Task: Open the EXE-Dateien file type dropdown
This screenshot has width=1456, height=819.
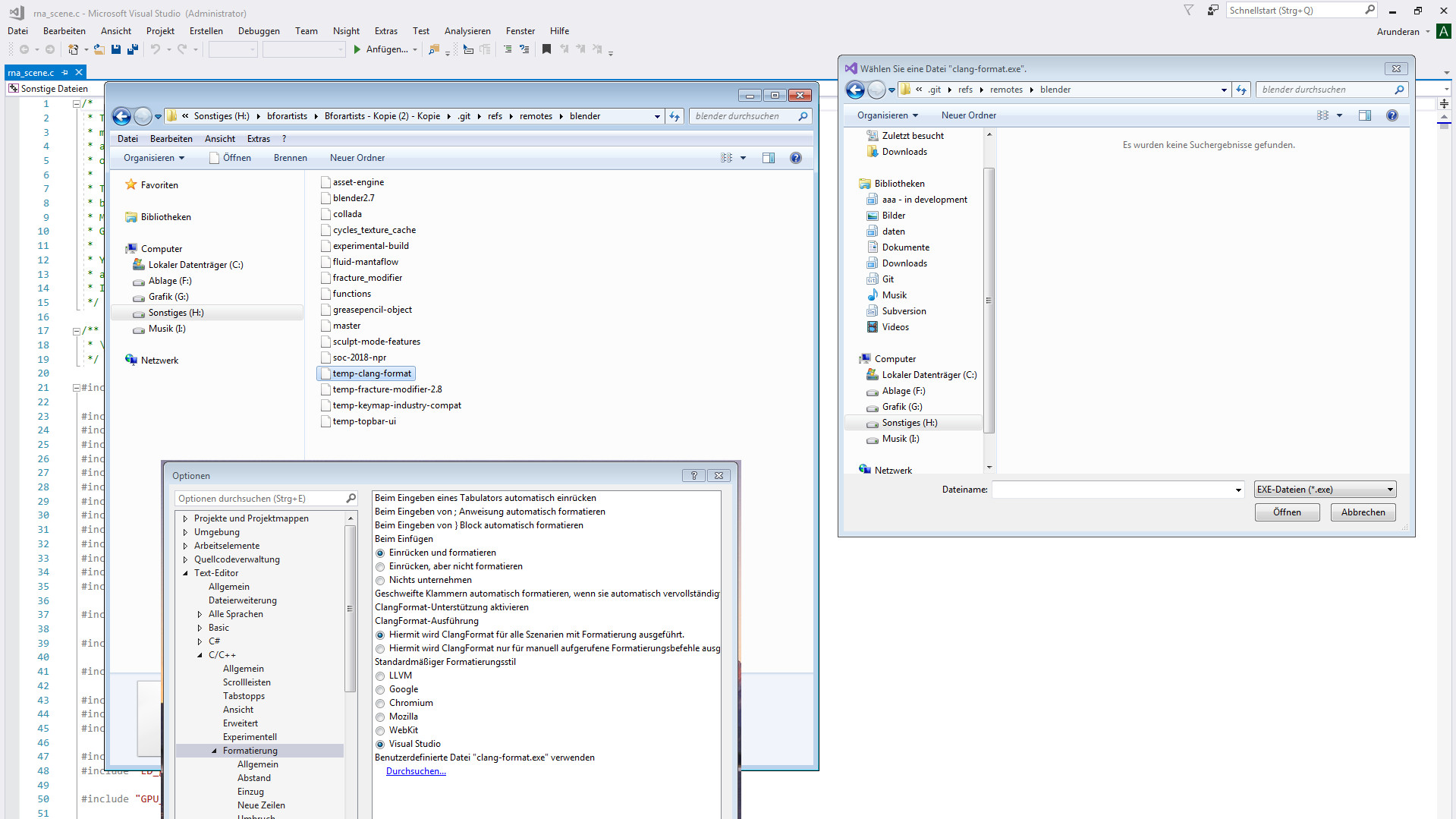Action: tap(1324, 490)
